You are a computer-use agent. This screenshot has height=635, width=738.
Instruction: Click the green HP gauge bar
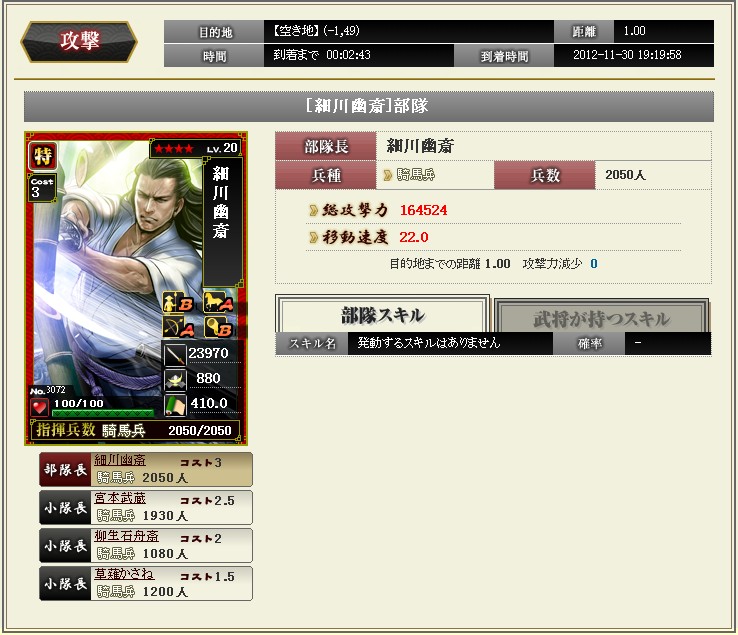click(103, 413)
